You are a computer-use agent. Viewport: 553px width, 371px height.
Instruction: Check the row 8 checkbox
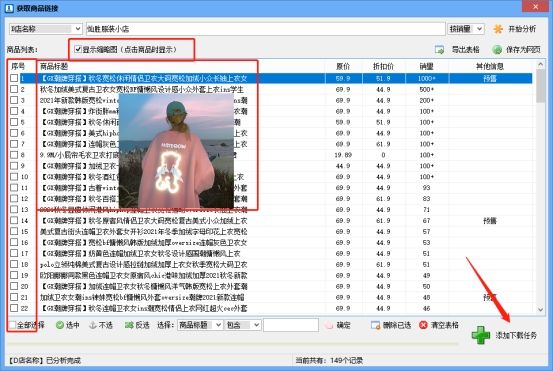[14, 154]
